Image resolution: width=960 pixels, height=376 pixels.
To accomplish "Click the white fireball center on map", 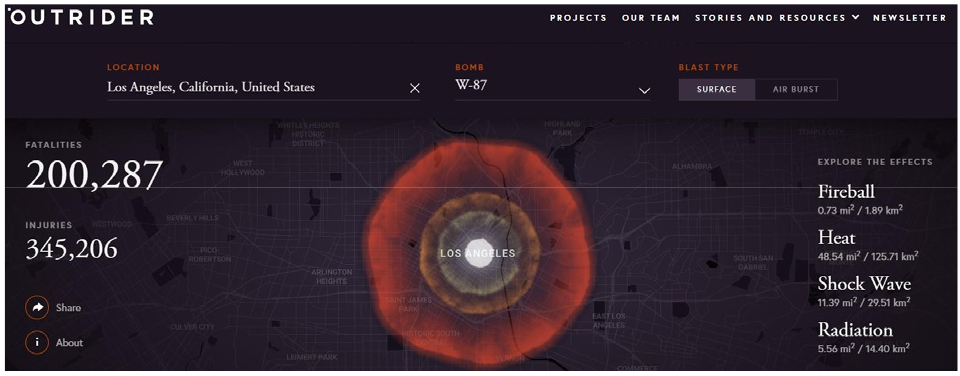I will click(479, 253).
